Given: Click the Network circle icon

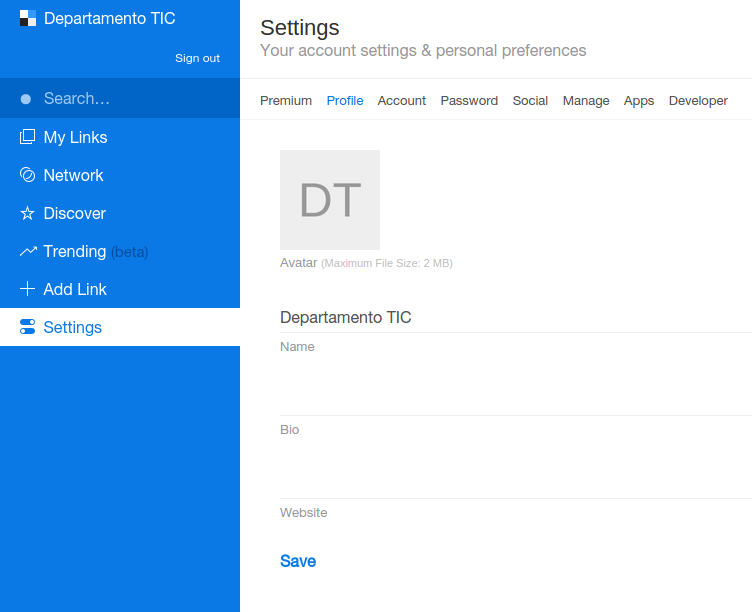Looking at the screenshot, I should [x=27, y=175].
